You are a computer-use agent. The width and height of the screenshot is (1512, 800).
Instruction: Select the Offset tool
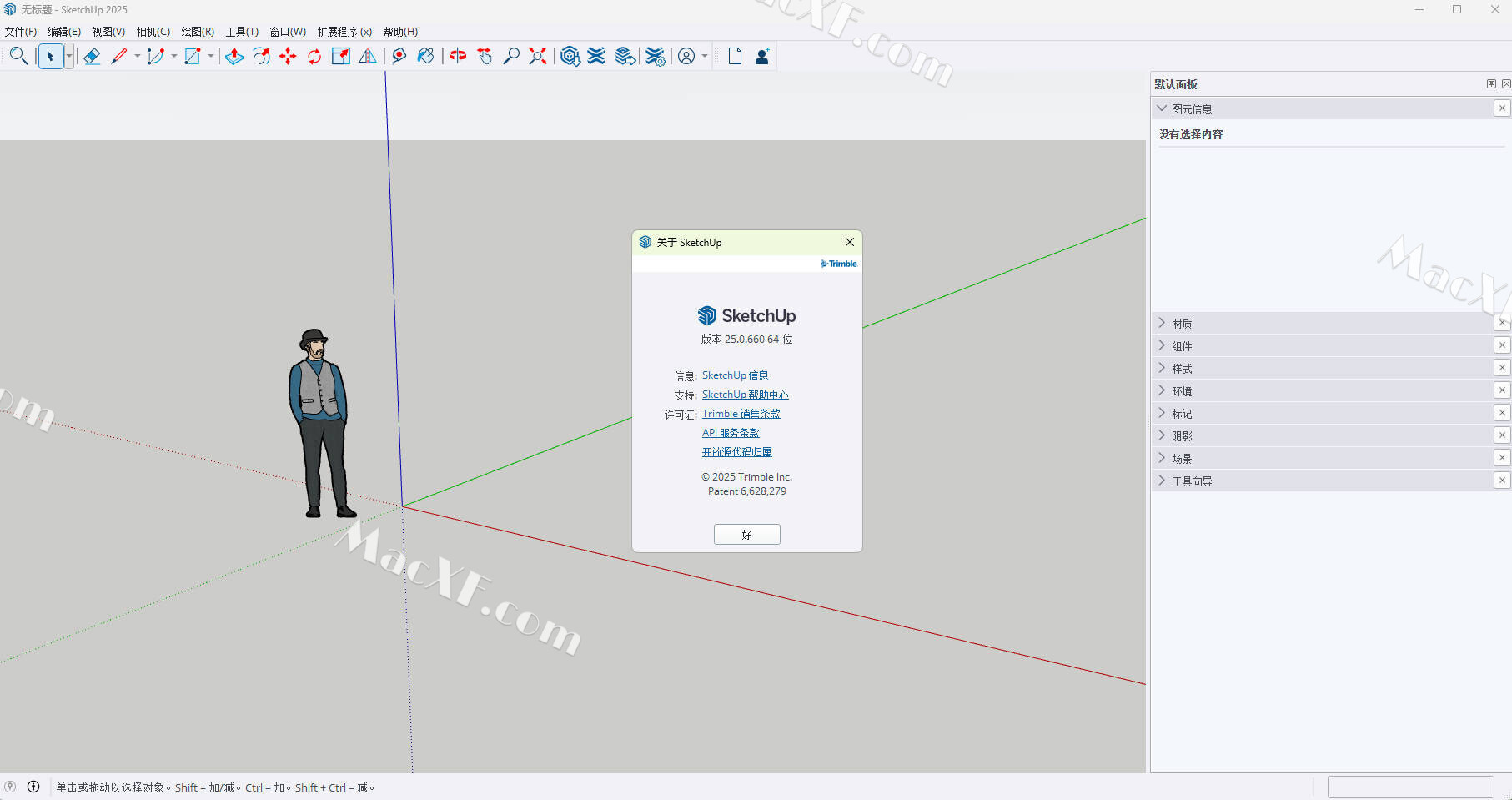(x=261, y=56)
